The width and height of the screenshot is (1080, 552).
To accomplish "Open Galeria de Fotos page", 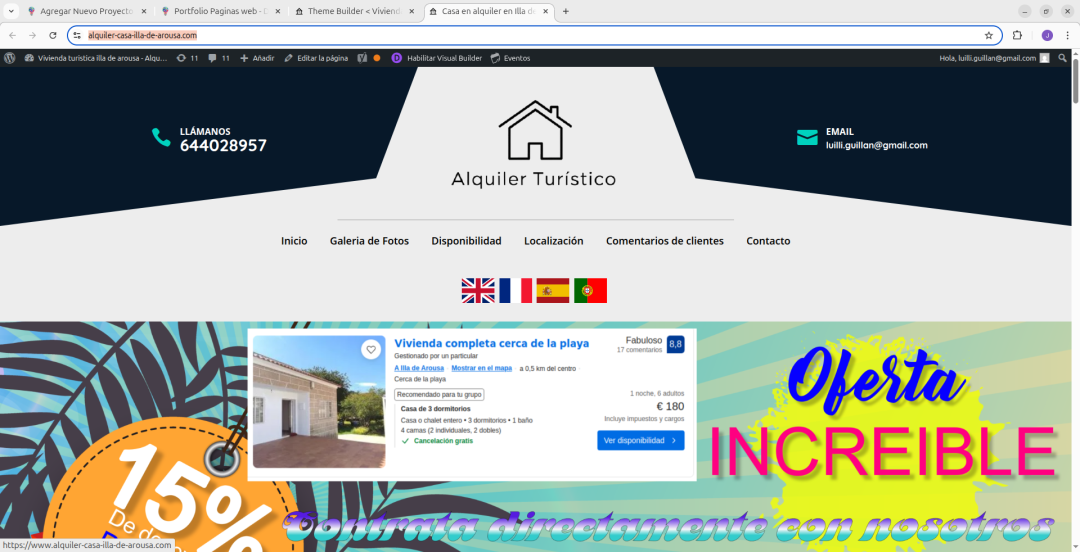I will (369, 241).
